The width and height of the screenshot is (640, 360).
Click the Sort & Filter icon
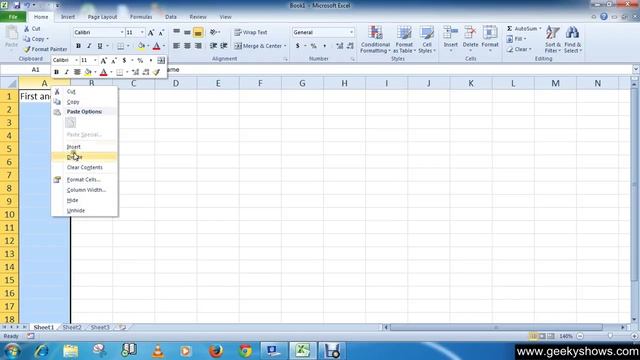[553, 33]
